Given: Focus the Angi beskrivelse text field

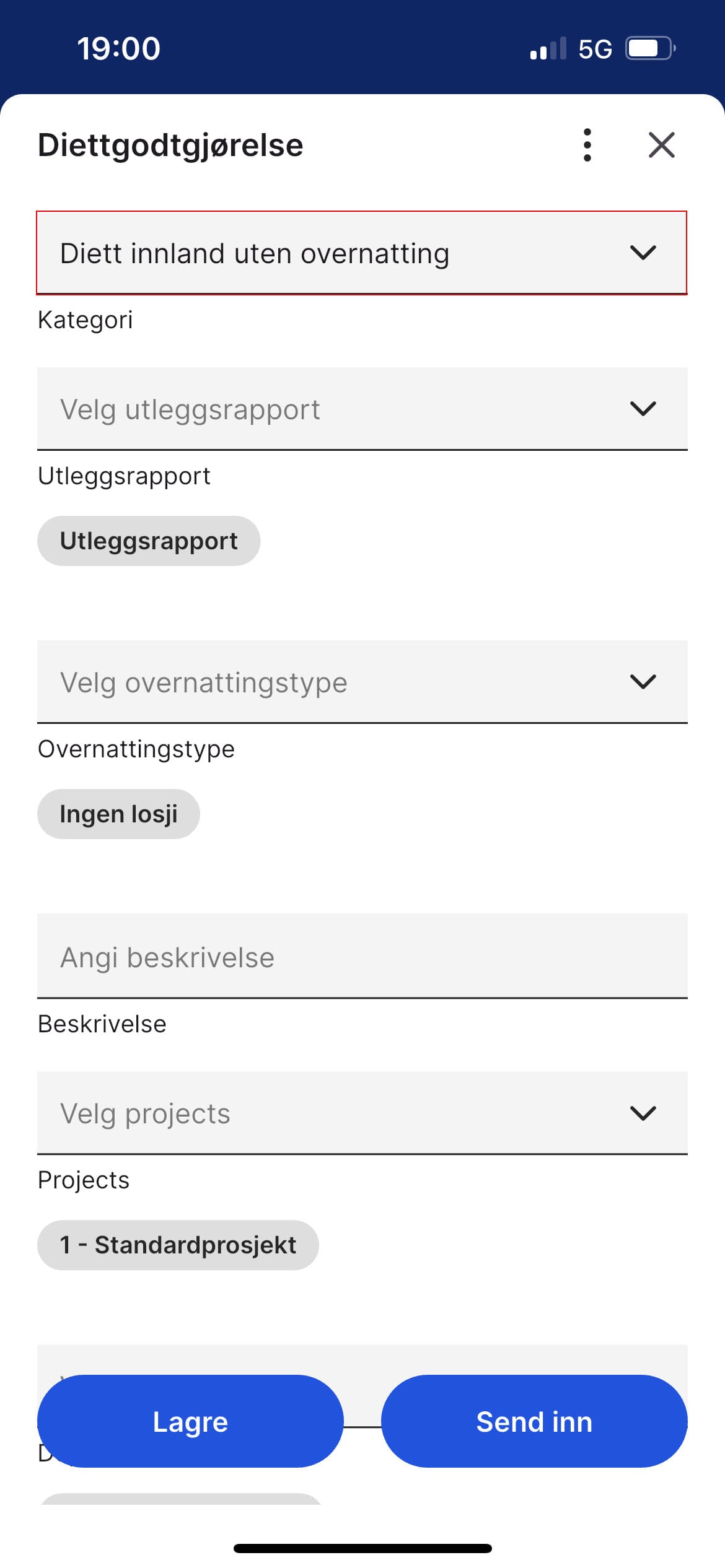Looking at the screenshot, I should (x=362, y=957).
